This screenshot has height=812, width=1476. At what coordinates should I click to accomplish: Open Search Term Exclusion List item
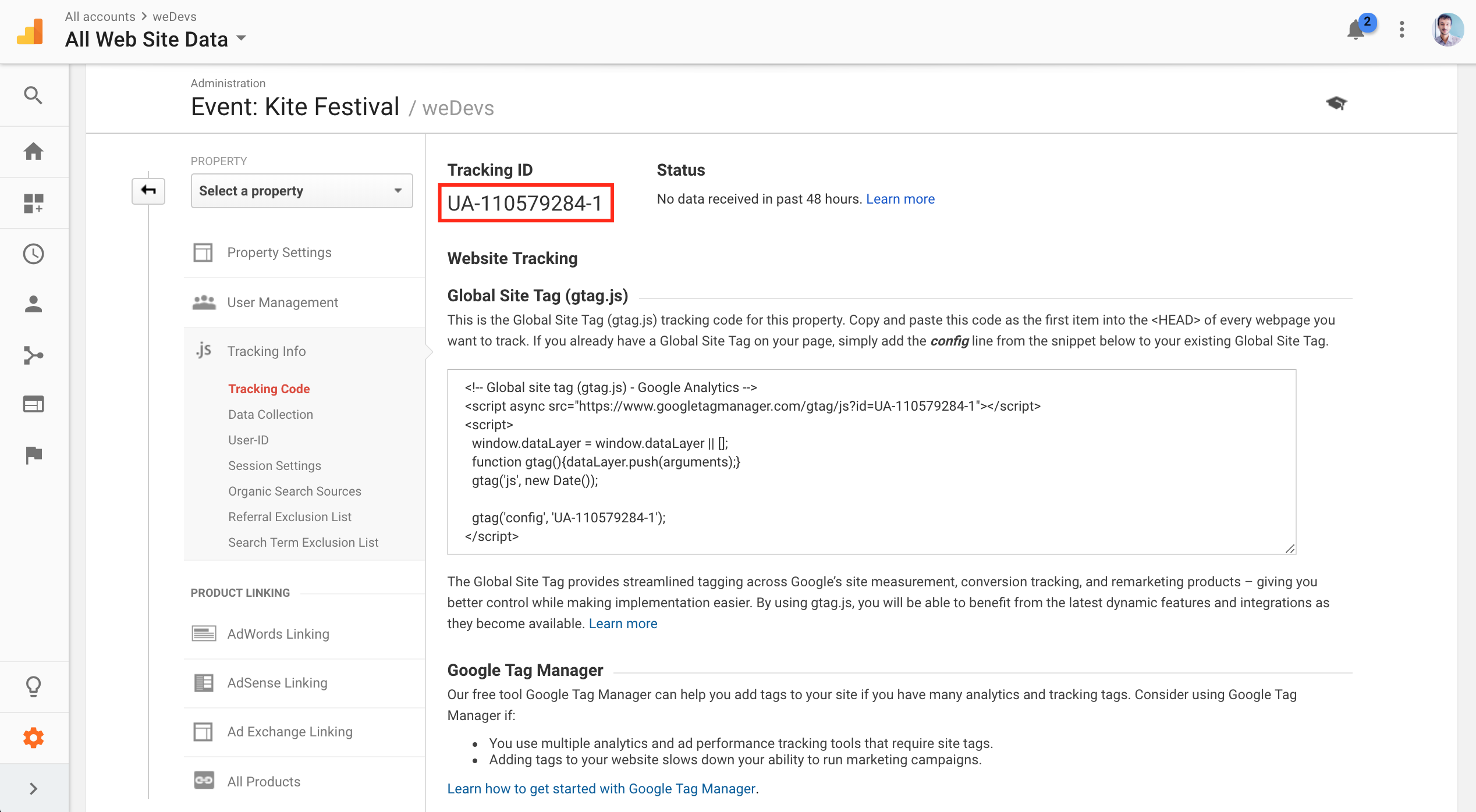pyautogui.click(x=303, y=542)
